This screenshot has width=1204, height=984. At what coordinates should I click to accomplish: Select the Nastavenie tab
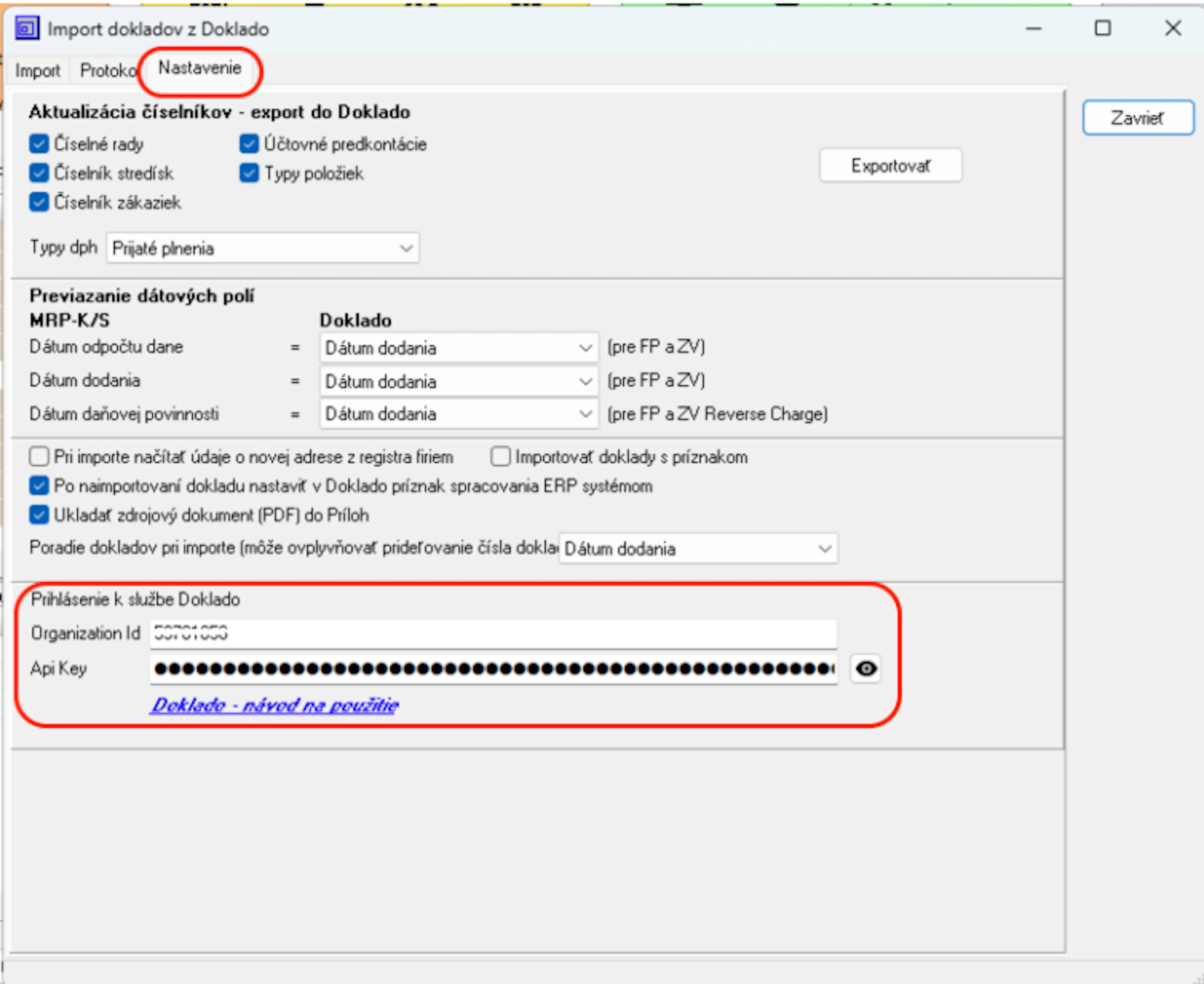coord(199,68)
